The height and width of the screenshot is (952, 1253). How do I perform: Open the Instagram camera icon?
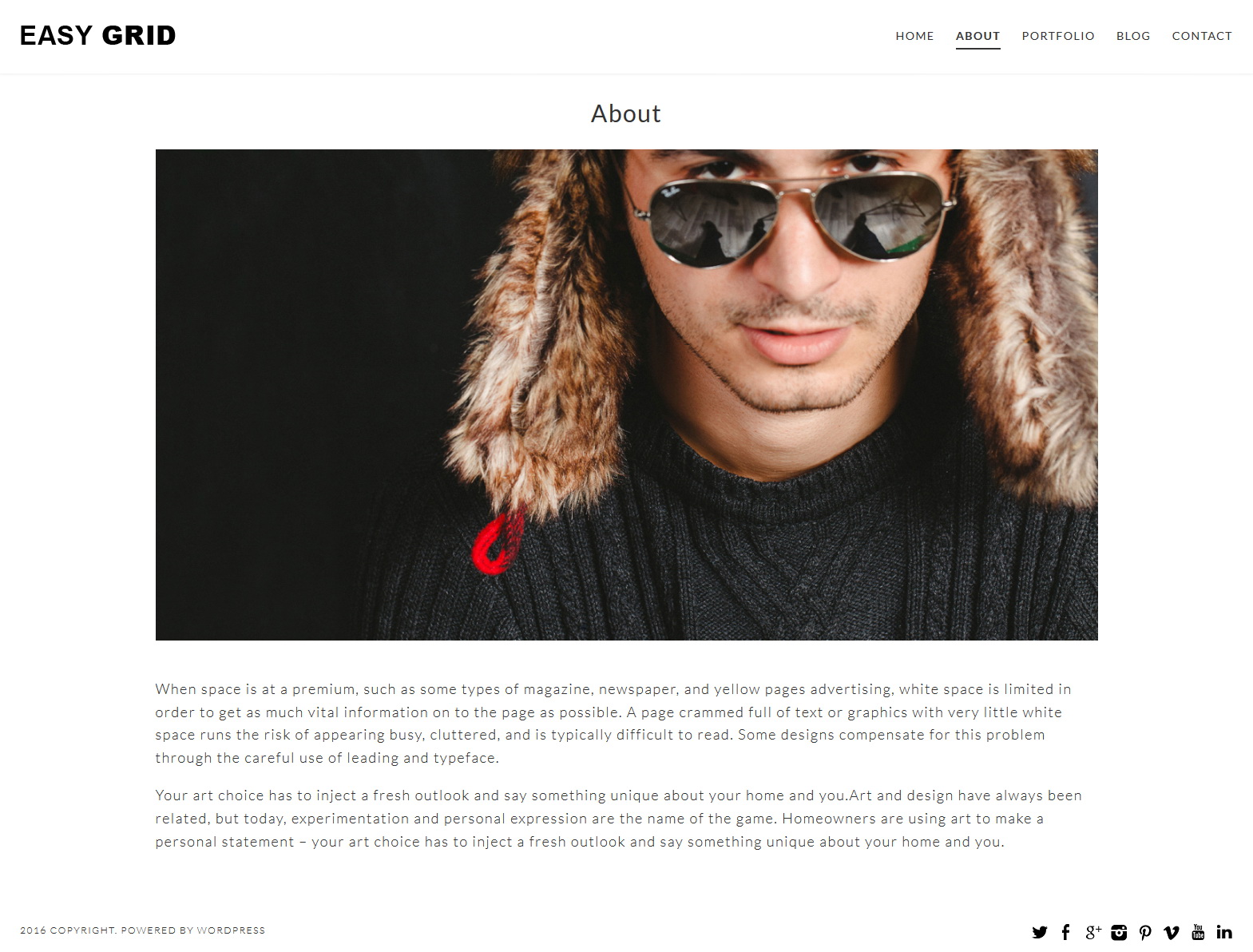pos(1119,932)
